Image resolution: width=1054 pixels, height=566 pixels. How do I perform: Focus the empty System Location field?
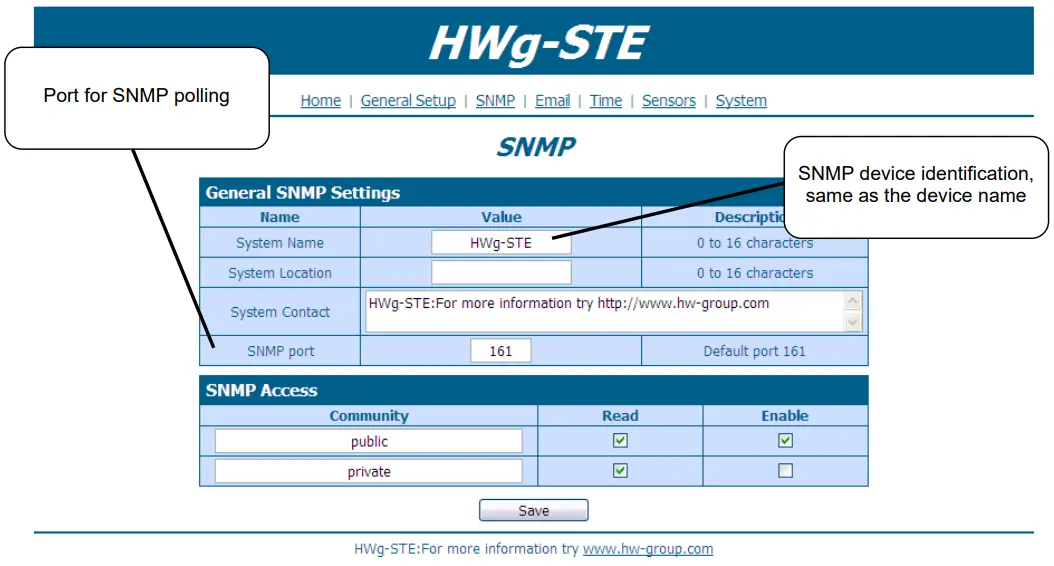(501, 273)
